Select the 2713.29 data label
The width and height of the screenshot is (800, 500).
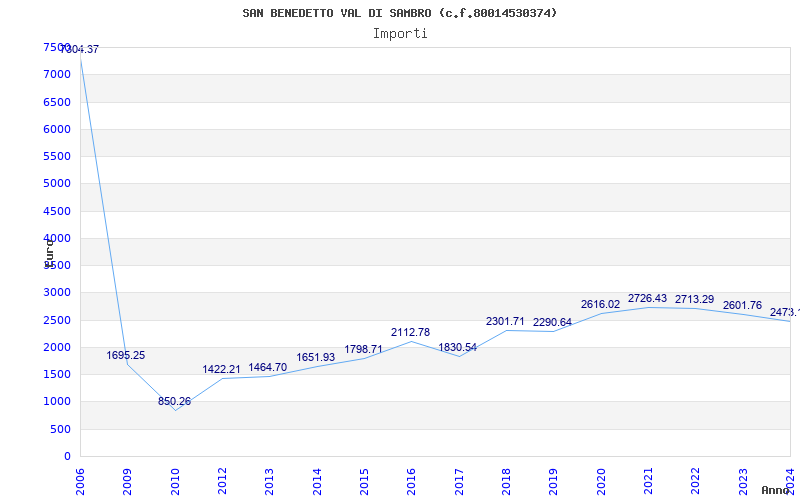pos(694,299)
